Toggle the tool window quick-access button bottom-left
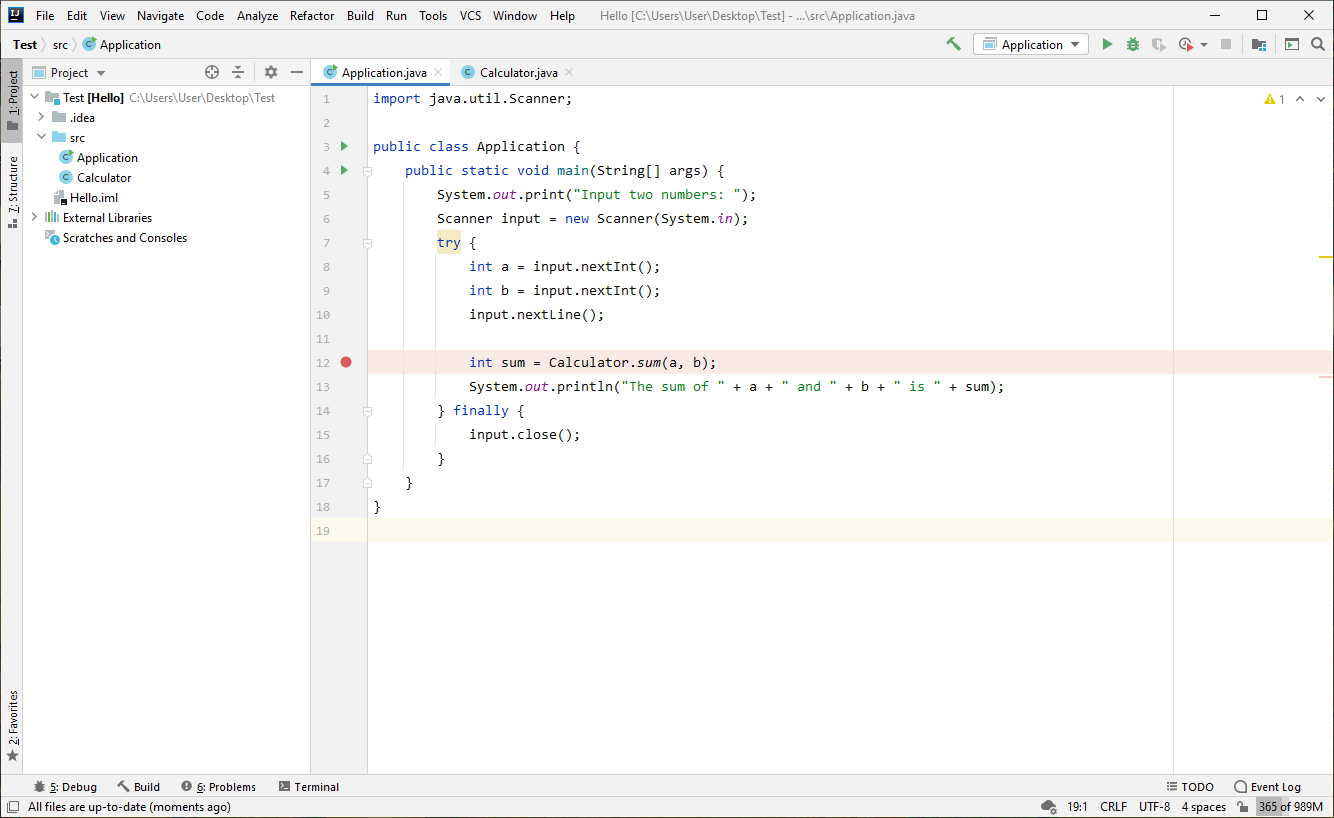This screenshot has width=1334, height=818. 13,807
